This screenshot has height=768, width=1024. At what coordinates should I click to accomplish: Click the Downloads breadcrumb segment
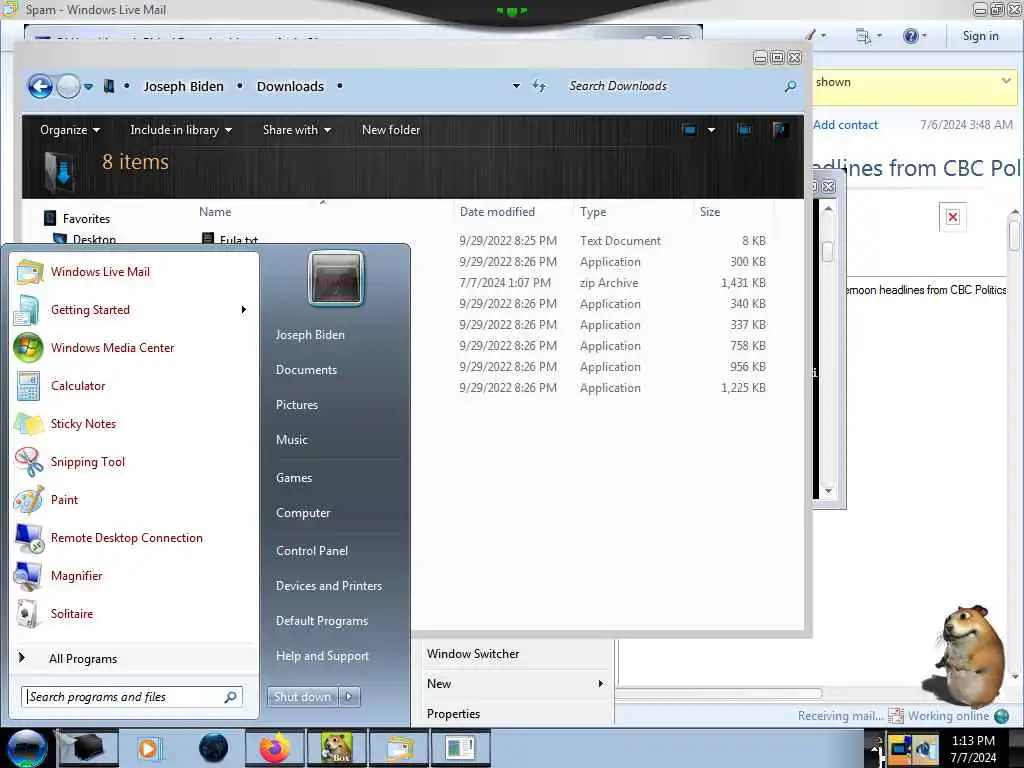pyautogui.click(x=290, y=86)
